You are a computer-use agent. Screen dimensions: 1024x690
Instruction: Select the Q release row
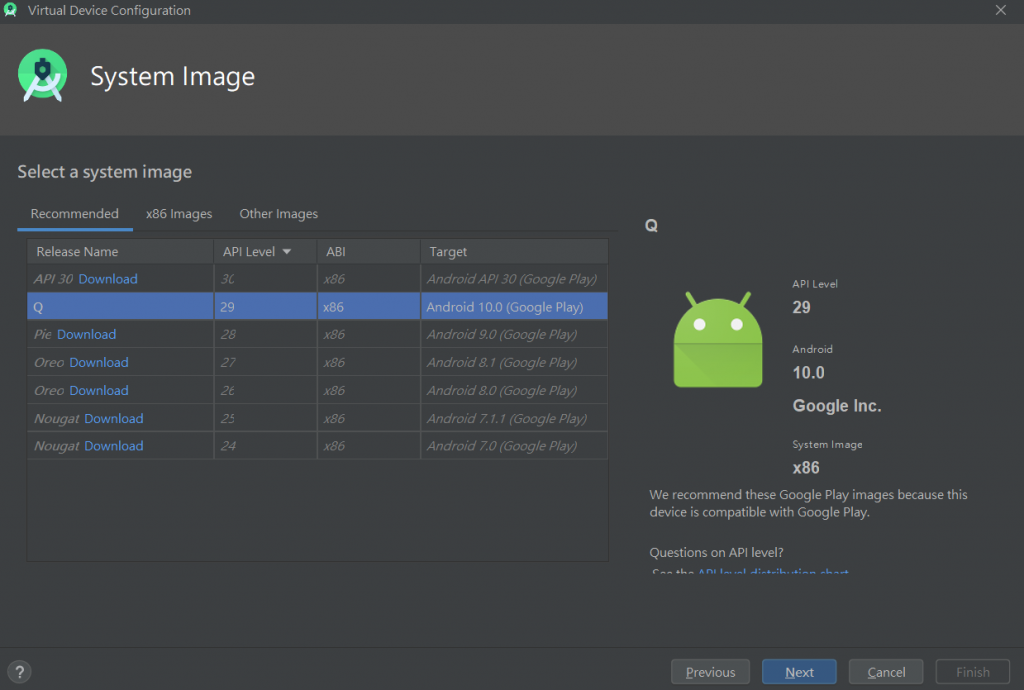[x=317, y=306]
